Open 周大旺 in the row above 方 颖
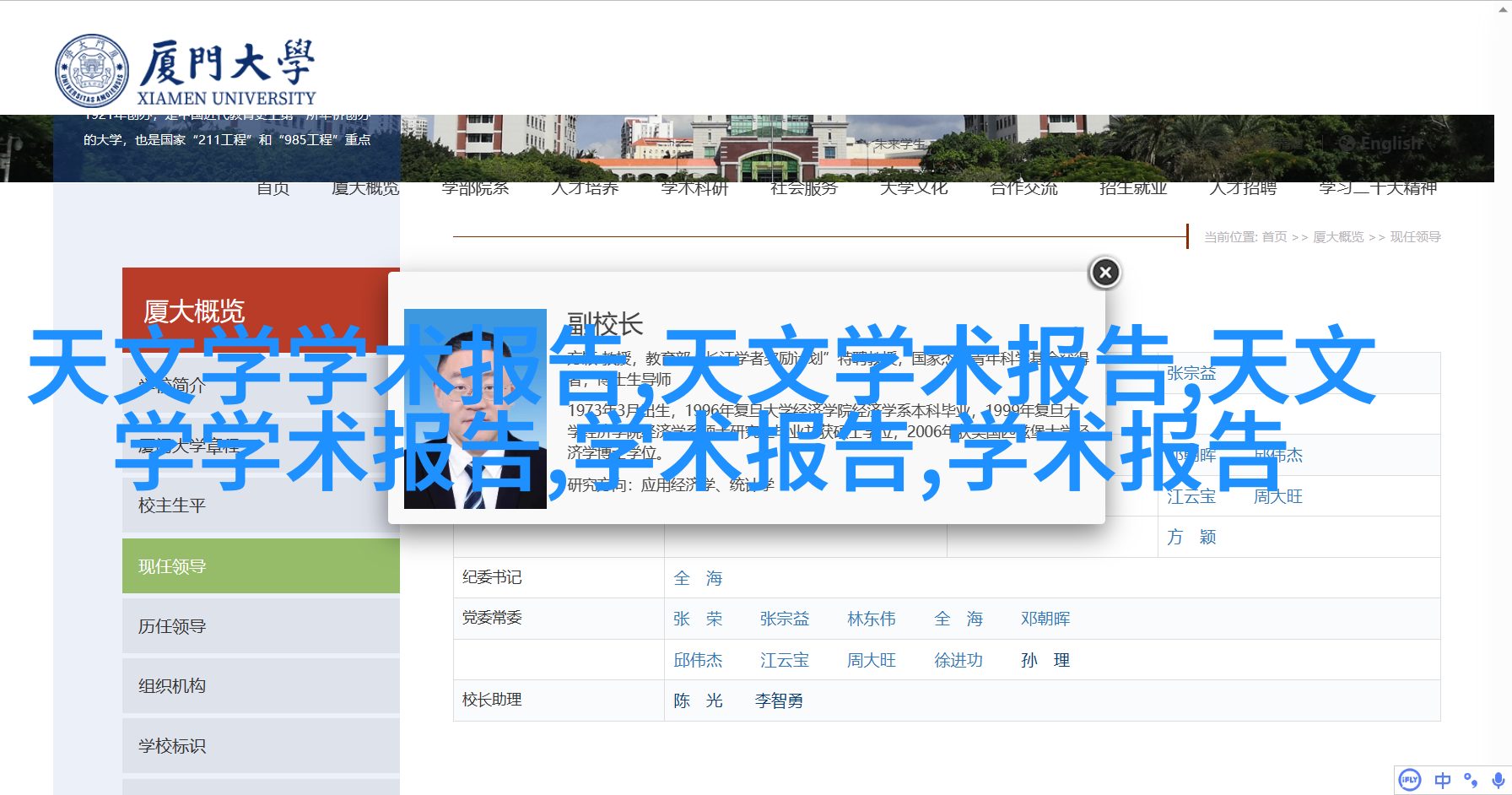1512x795 pixels. (x=1278, y=496)
